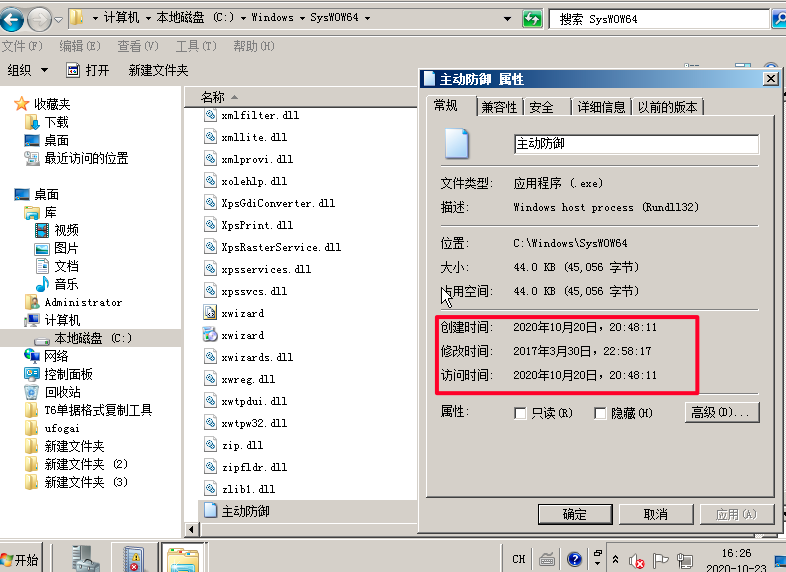Open Server Manager icon on taskbar
Image resolution: width=786 pixels, height=572 pixels.
(84, 558)
